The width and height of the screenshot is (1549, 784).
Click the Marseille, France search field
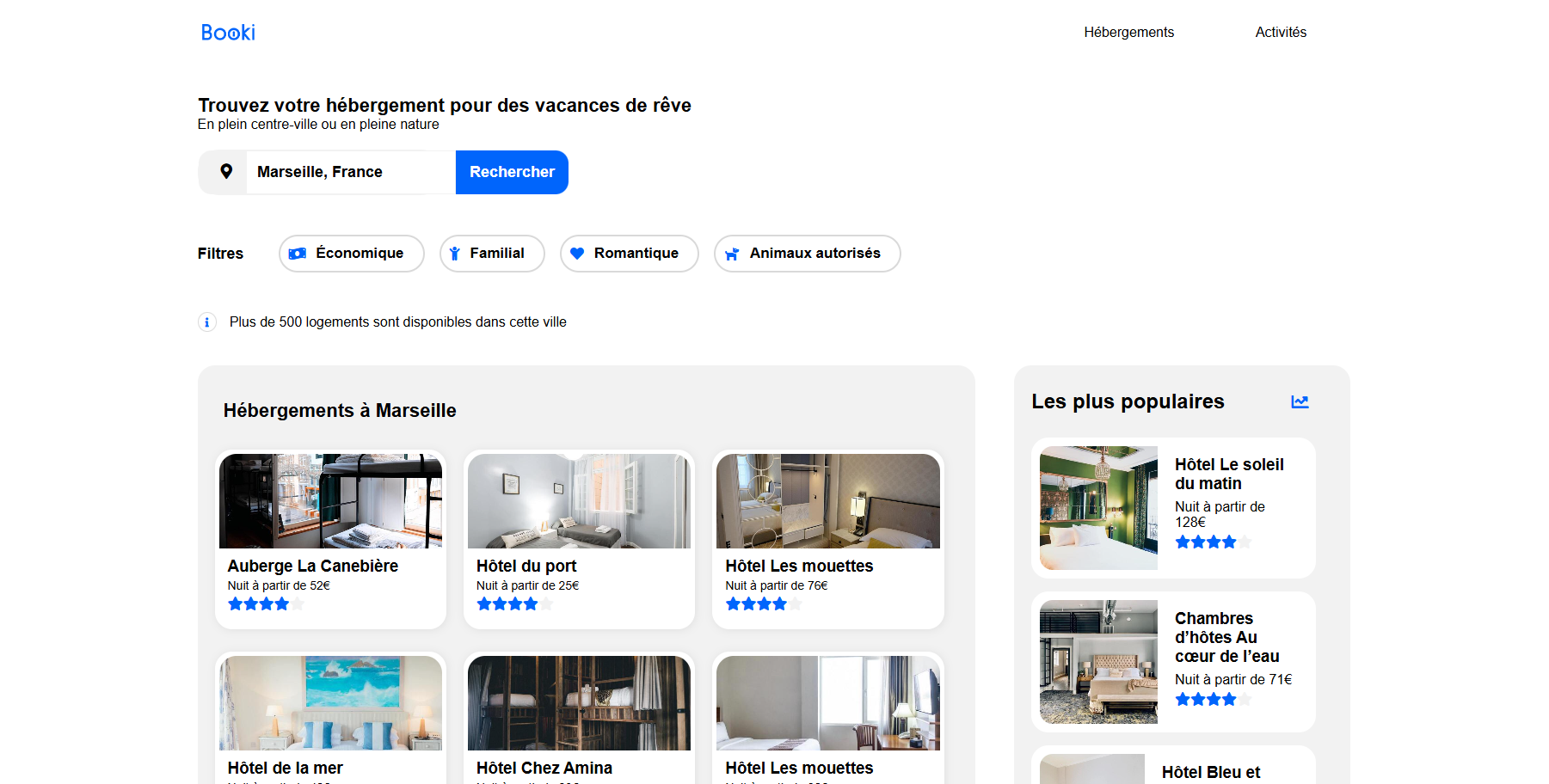pyautogui.click(x=347, y=172)
